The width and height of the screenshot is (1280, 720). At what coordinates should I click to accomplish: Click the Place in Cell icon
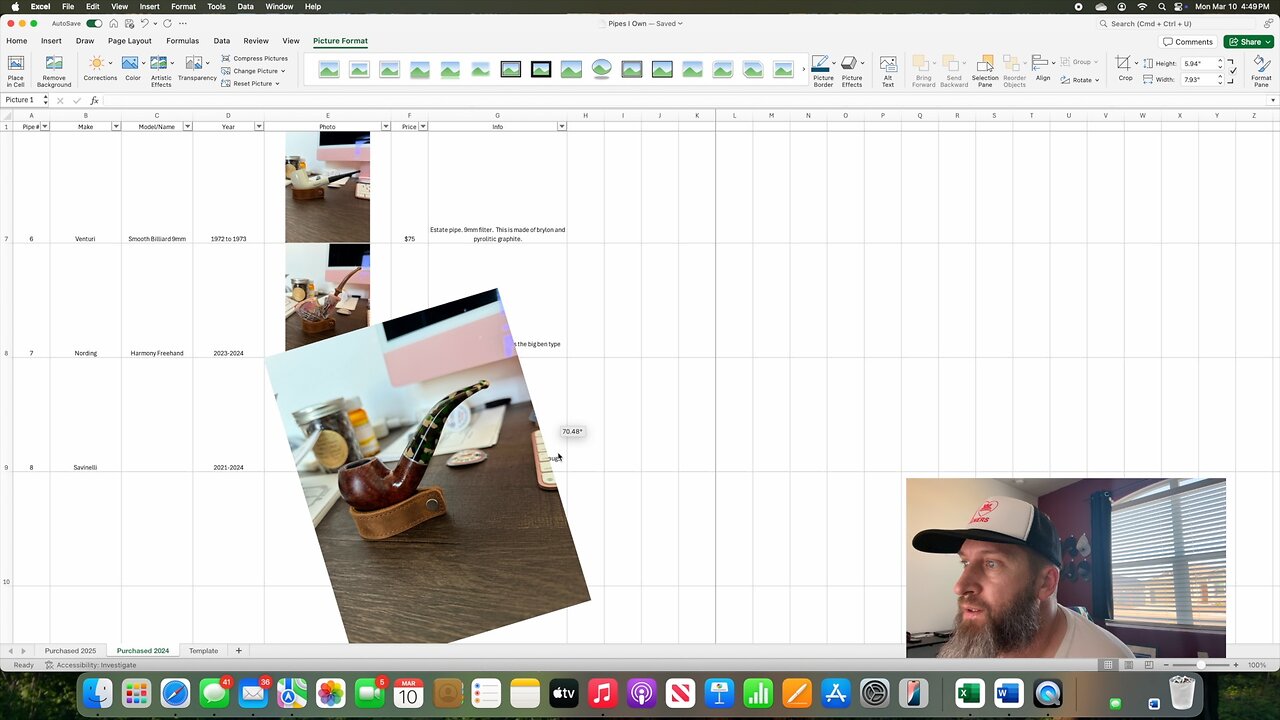point(16,70)
